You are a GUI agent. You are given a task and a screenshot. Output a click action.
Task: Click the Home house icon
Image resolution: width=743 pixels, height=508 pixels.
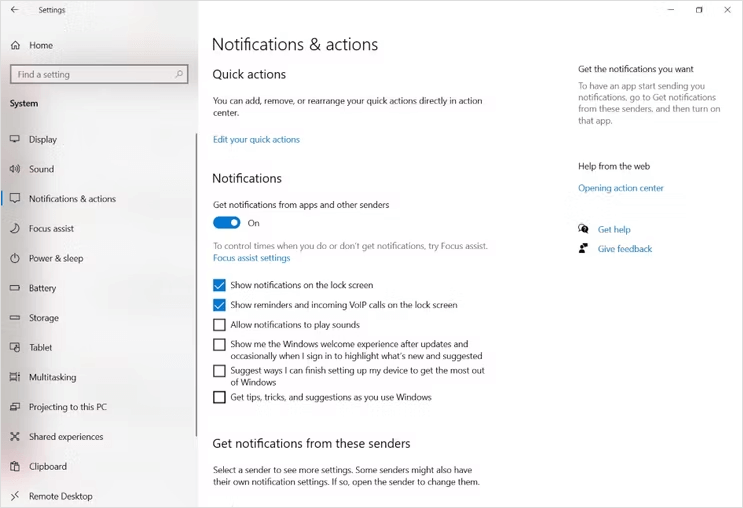pyautogui.click(x=15, y=45)
